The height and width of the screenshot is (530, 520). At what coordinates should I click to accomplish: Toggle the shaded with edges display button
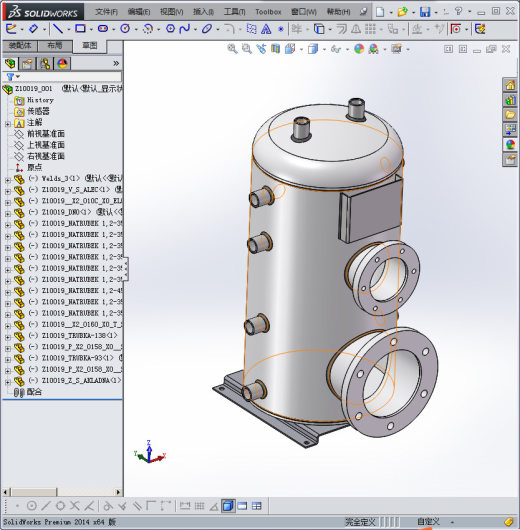point(228,506)
